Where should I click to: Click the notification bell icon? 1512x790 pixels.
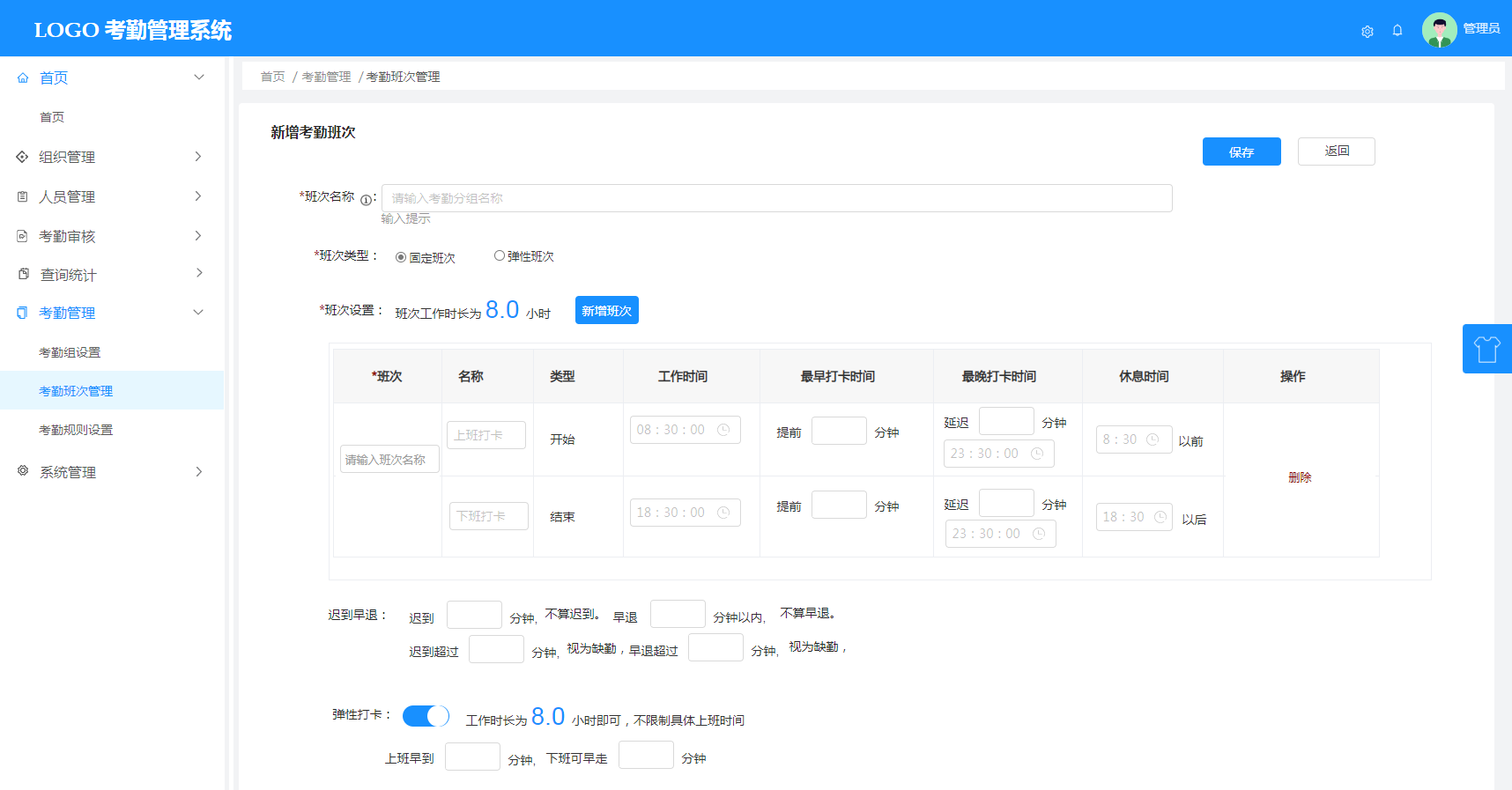(1397, 31)
